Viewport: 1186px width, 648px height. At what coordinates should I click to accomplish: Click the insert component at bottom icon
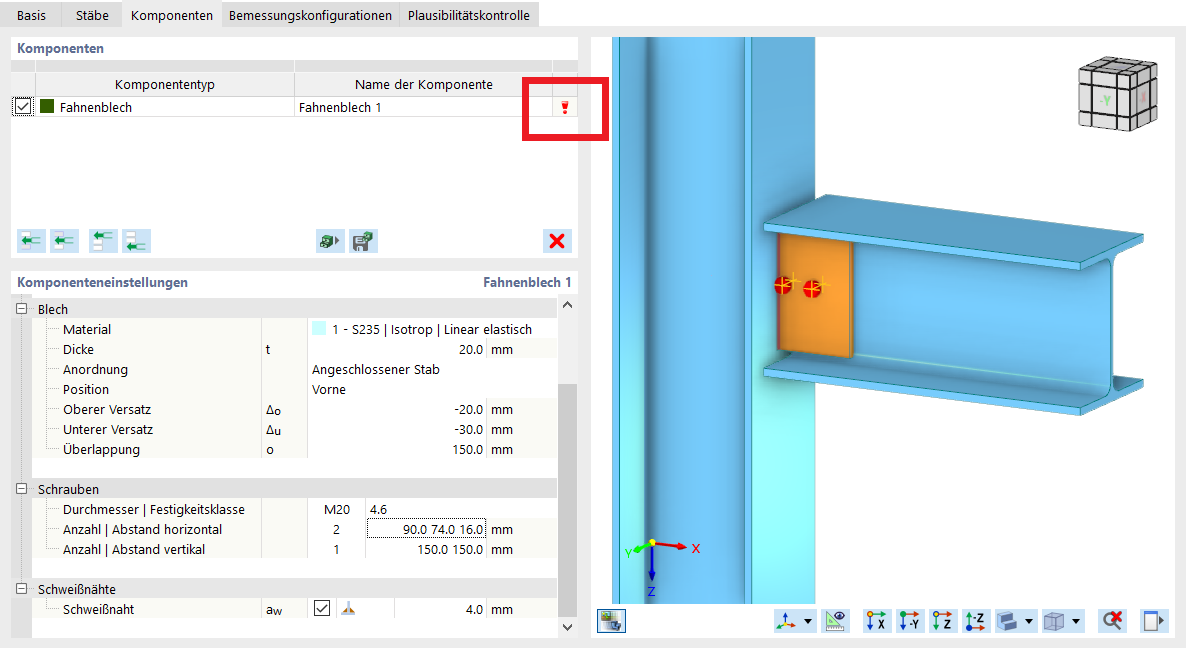click(x=136, y=241)
